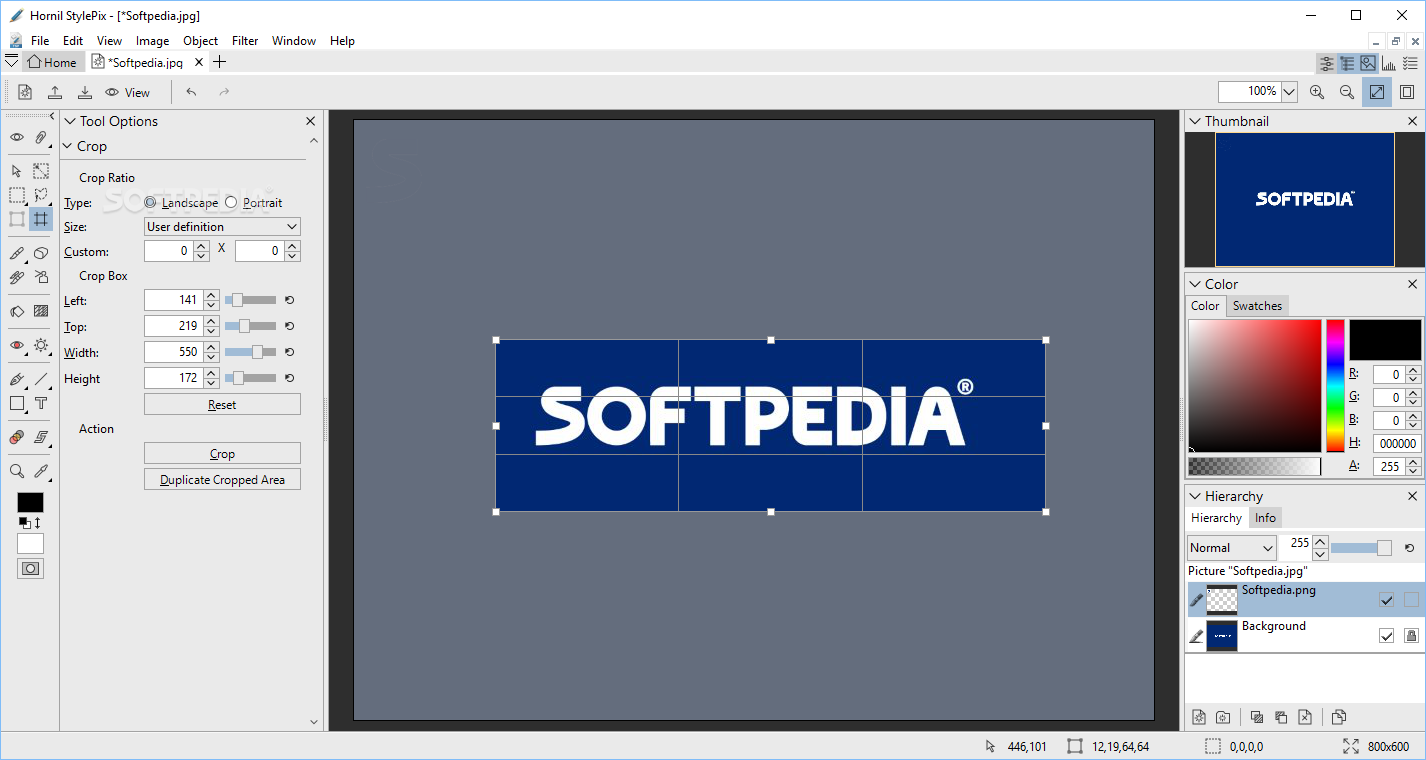Reset the Left crop value

pos(289,300)
